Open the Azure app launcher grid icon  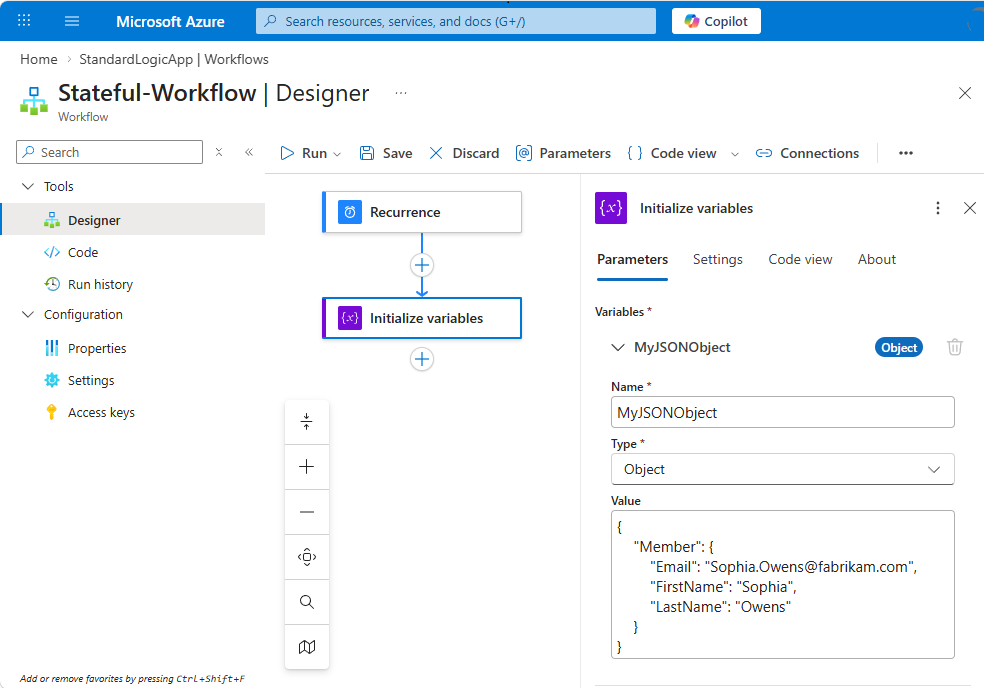click(x=24, y=21)
